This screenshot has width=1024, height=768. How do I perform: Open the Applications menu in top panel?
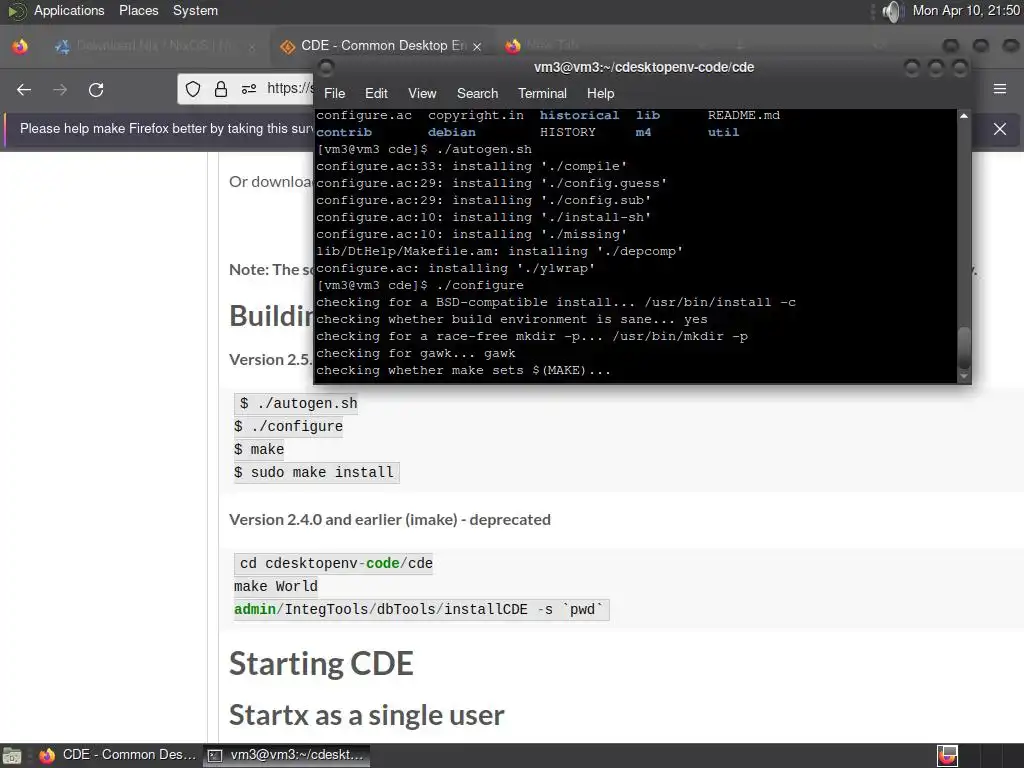[69, 10]
